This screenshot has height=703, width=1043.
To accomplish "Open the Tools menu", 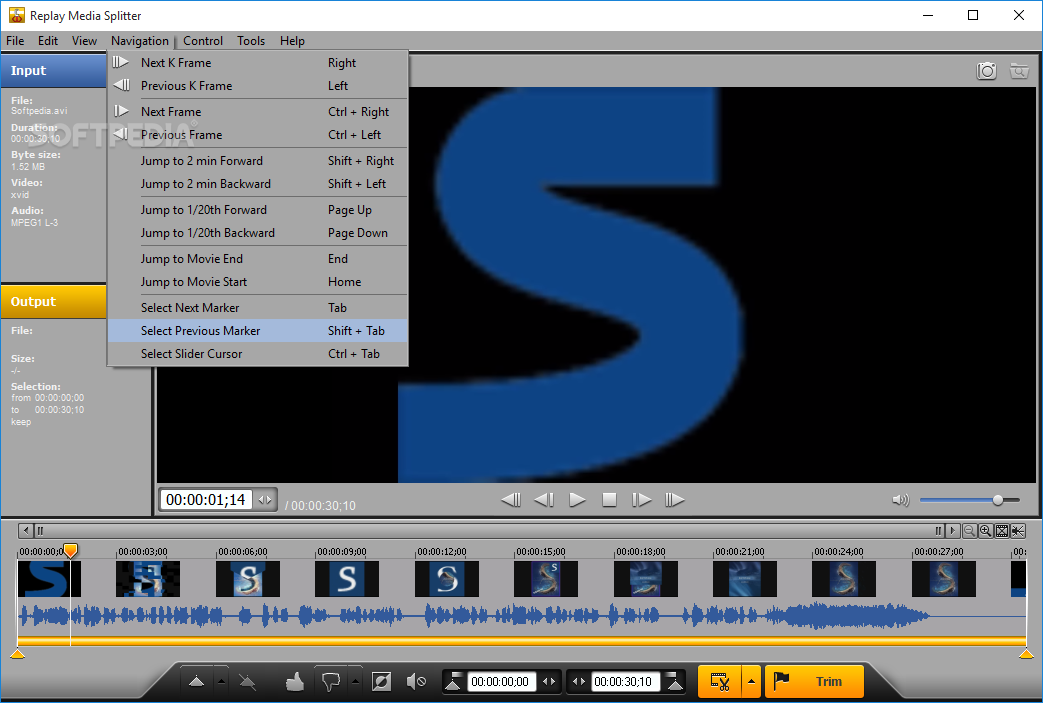I will click(x=251, y=41).
